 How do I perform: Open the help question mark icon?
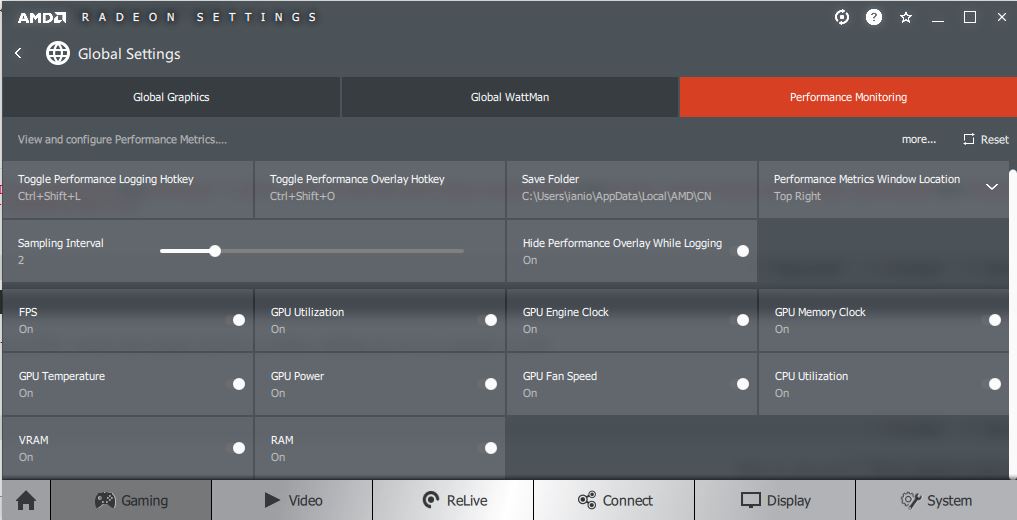[874, 17]
